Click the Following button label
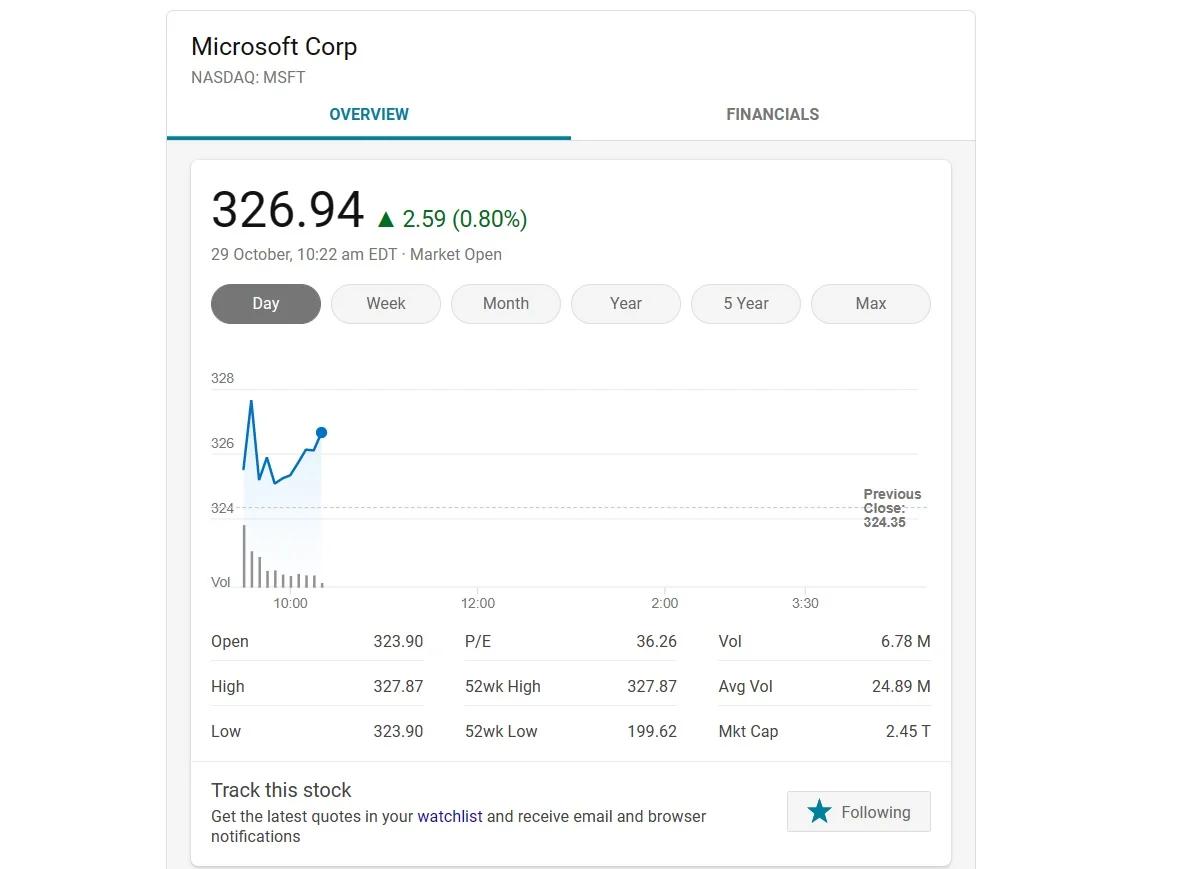The height and width of the screenshot is (869, 1202). (x=875, y=812)
